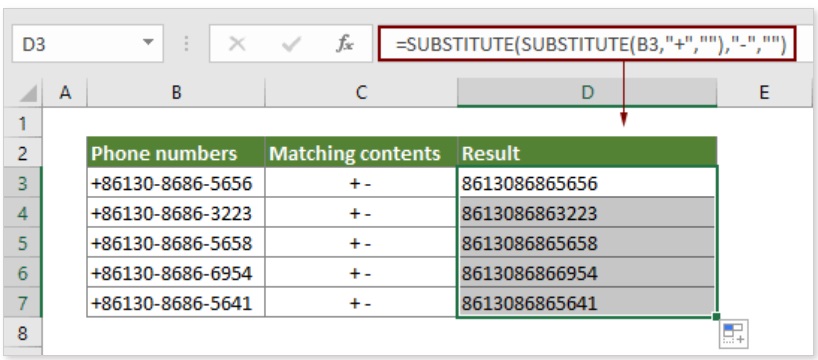Select row 6 header

point(22,273)
